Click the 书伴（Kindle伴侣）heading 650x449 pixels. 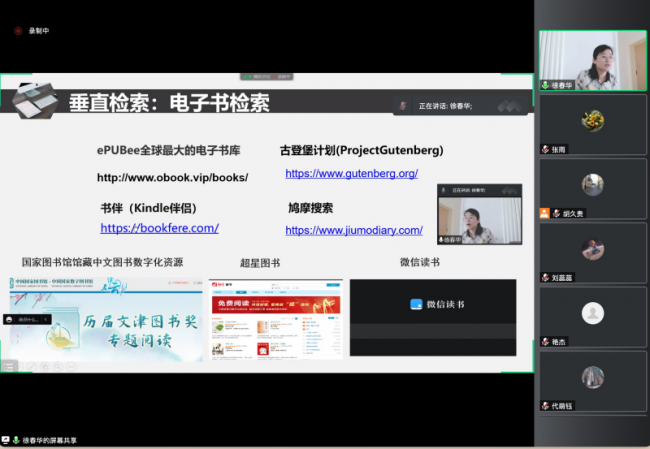tap(148, 208)
